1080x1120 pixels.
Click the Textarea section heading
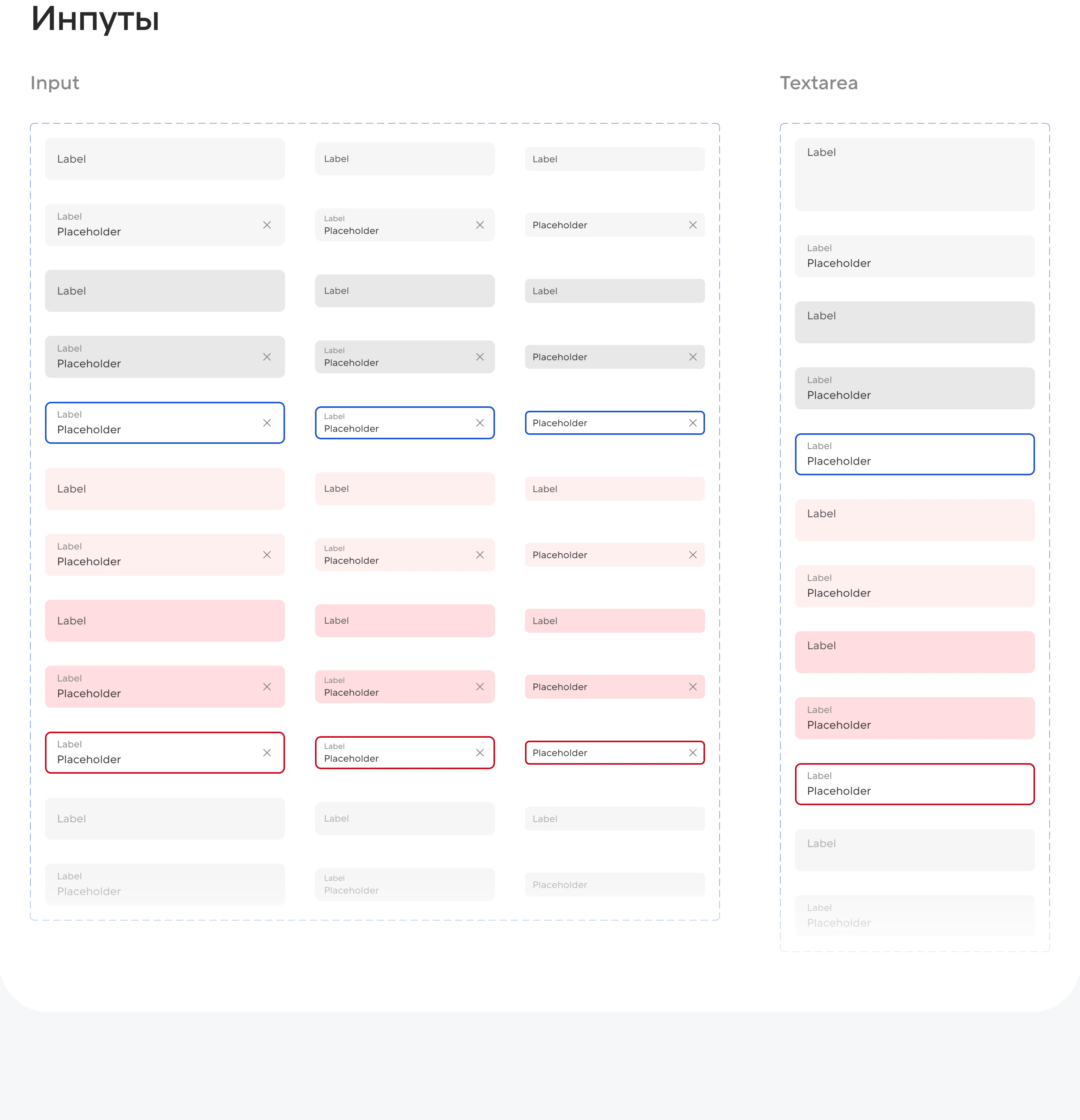(x=819, y=84)
